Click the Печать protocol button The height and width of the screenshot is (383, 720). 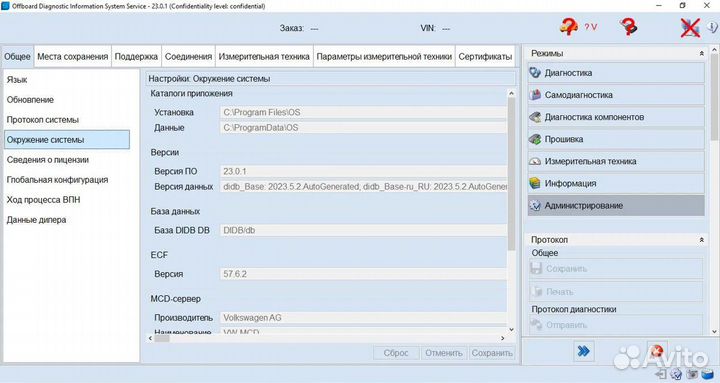[616, 292]
